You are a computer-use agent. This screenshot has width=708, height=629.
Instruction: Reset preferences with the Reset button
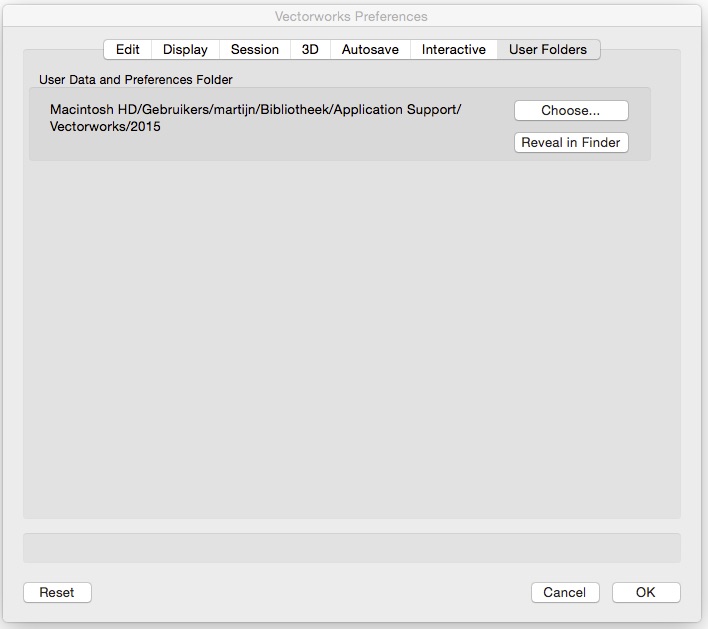57,592
